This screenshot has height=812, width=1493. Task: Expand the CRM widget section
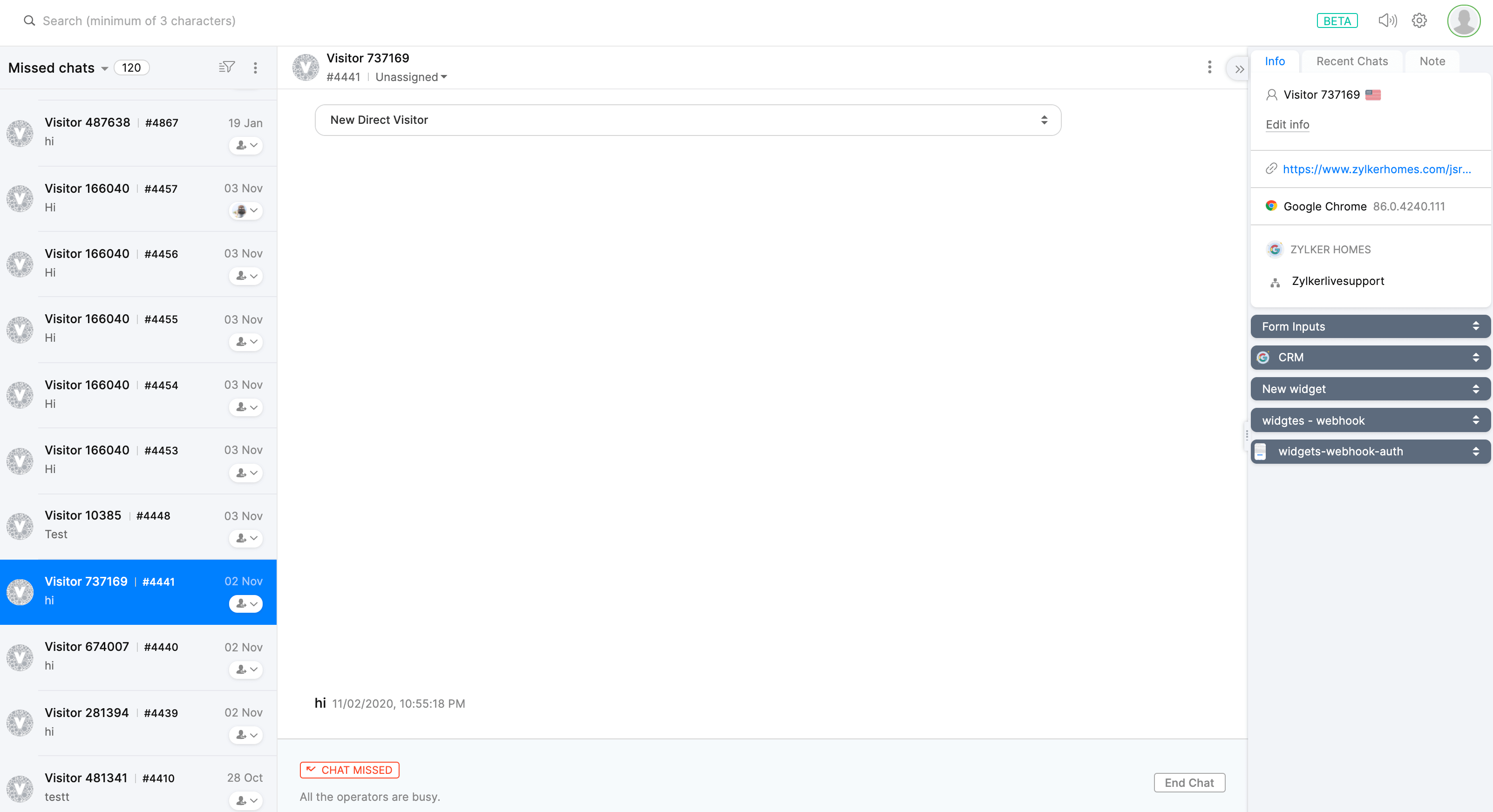click(x=1370, y=358)
